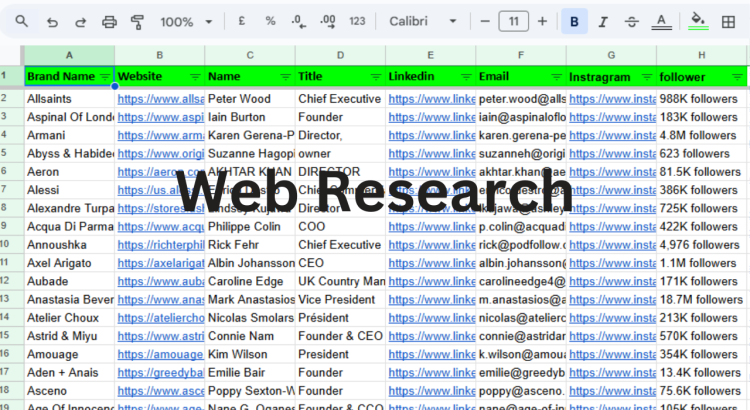Select the cell 'Philippe Colin'
Screen dimensions: 750x410
(250, 227)
